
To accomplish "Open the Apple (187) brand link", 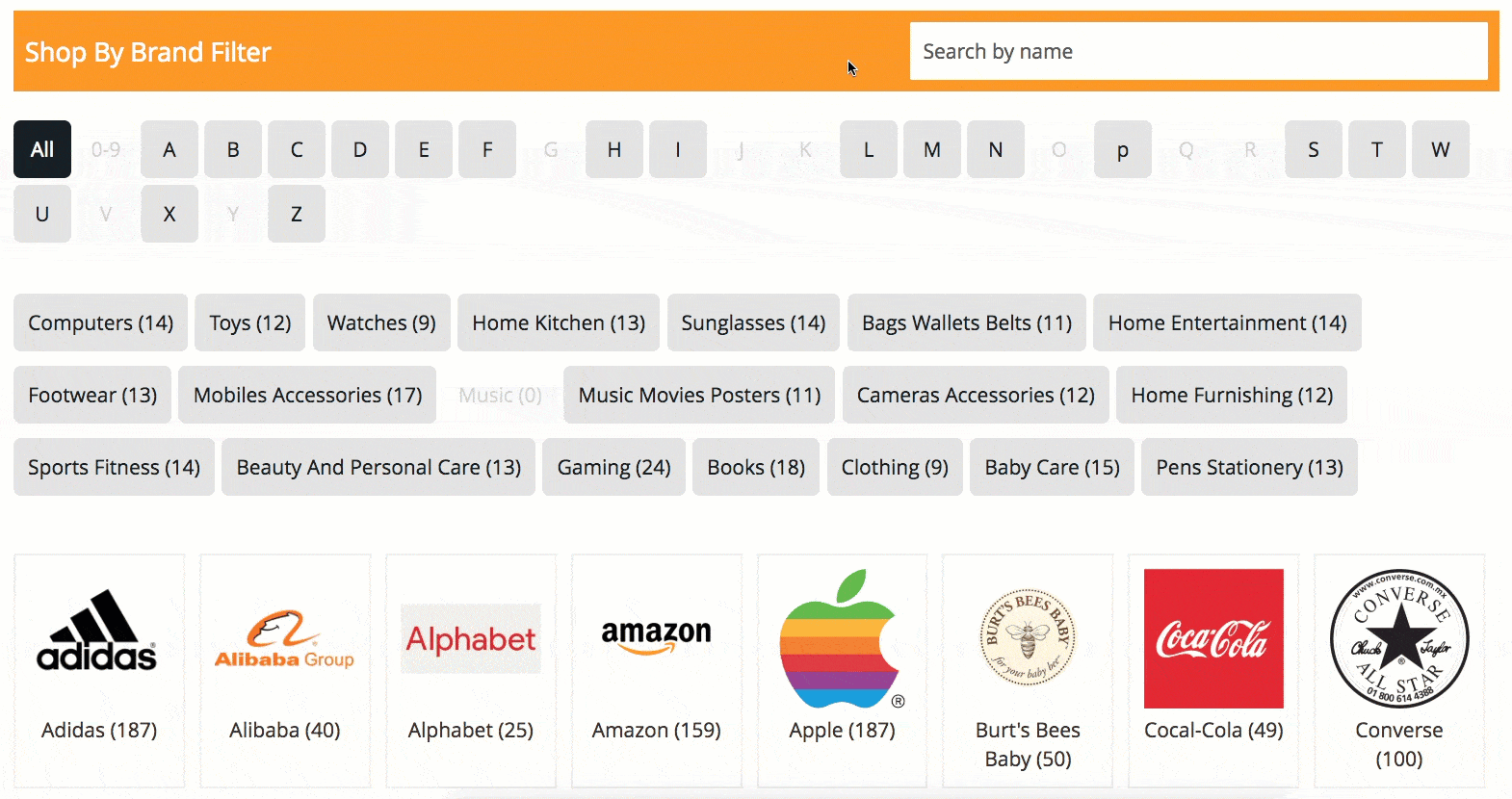I will coord(843,730).
